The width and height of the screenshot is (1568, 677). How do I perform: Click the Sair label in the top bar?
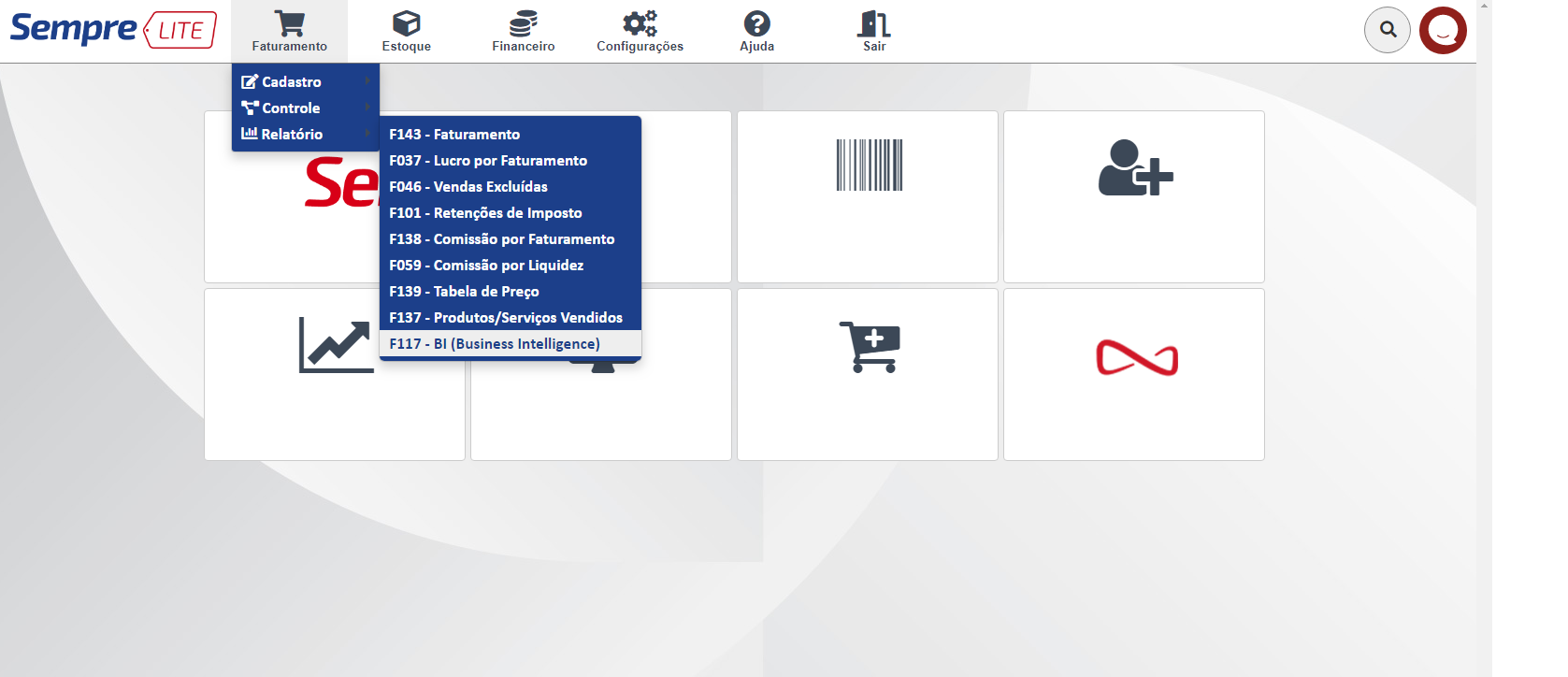point(874,47)
